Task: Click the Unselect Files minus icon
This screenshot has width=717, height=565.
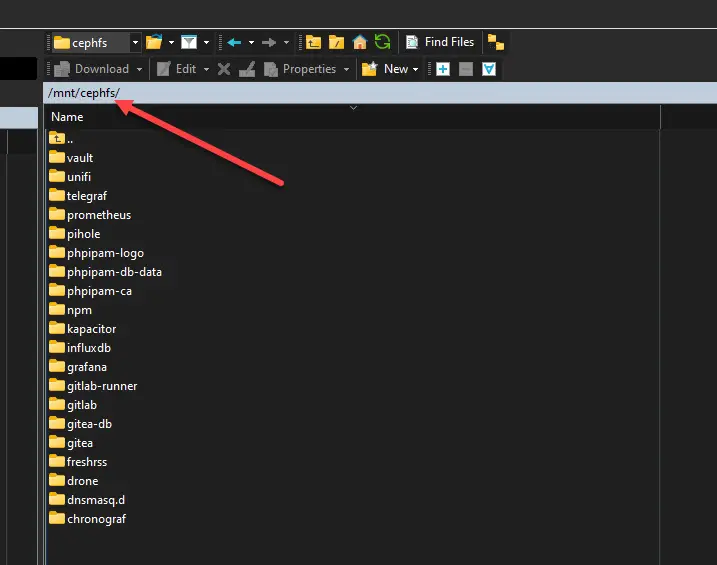Action: (x=466, y=69)
